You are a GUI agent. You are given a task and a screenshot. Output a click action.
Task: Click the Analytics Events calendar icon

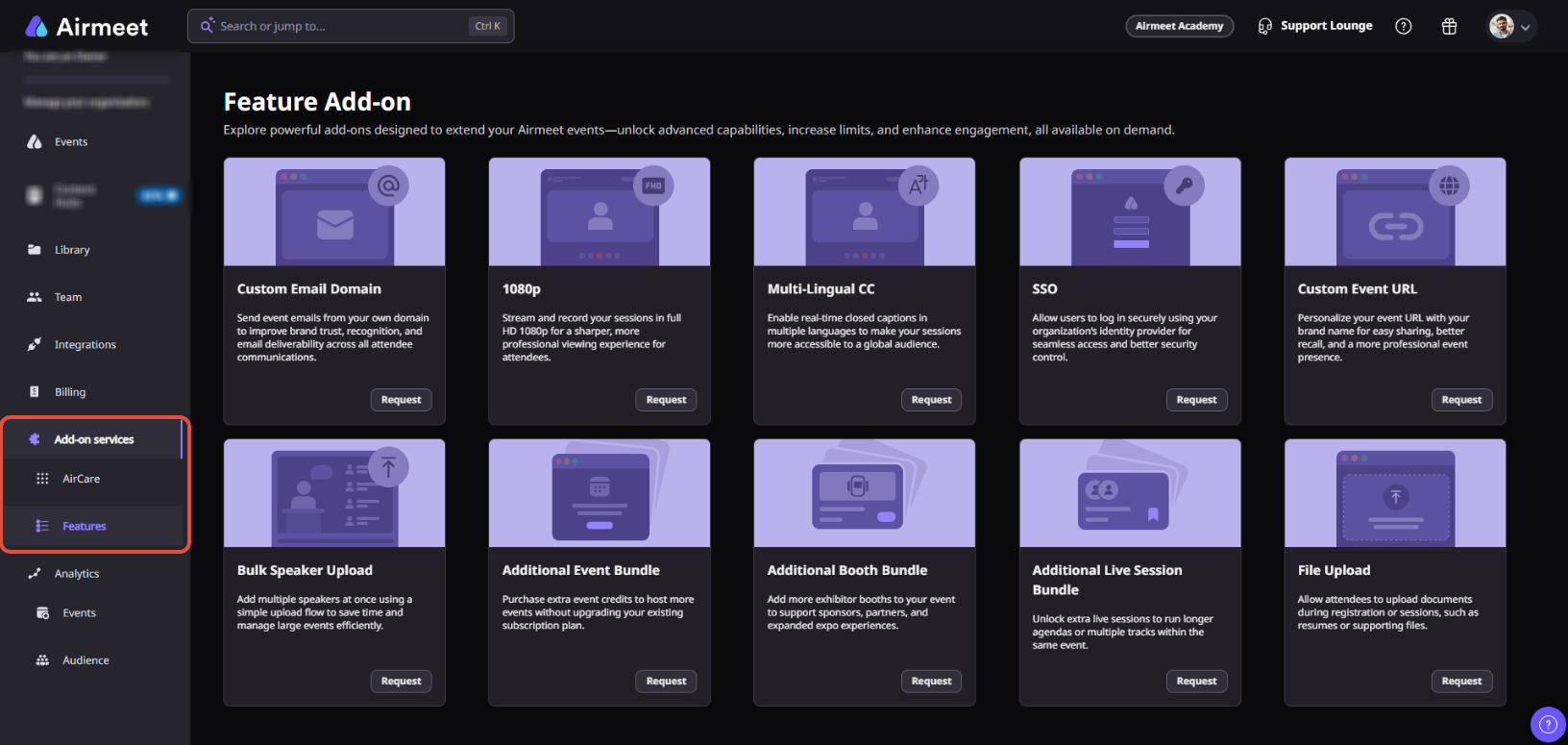42,613
